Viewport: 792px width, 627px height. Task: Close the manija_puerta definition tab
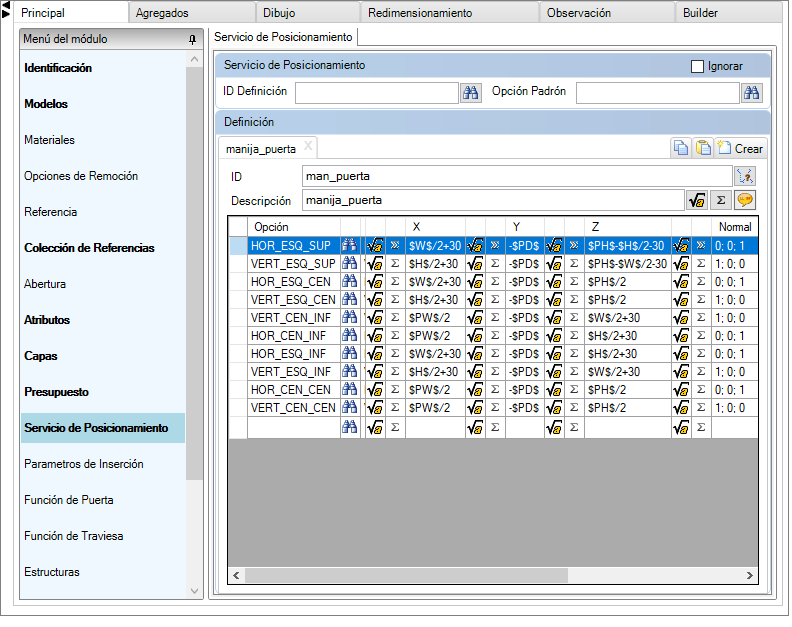pos(308,147)
